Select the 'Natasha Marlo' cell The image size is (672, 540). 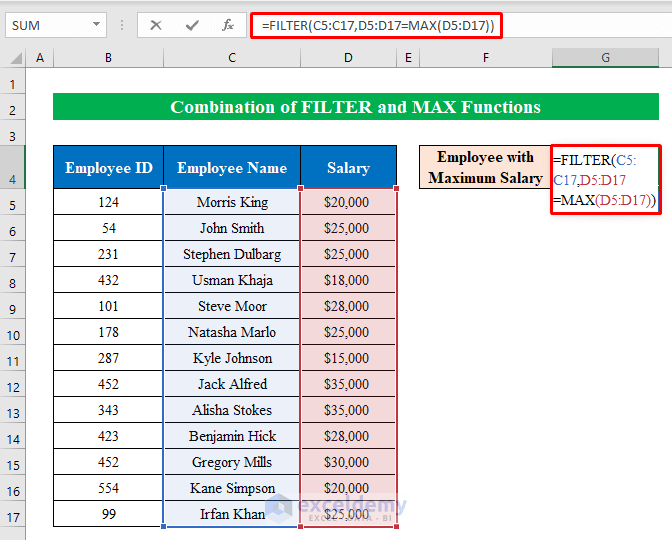[x=232, y=332]
